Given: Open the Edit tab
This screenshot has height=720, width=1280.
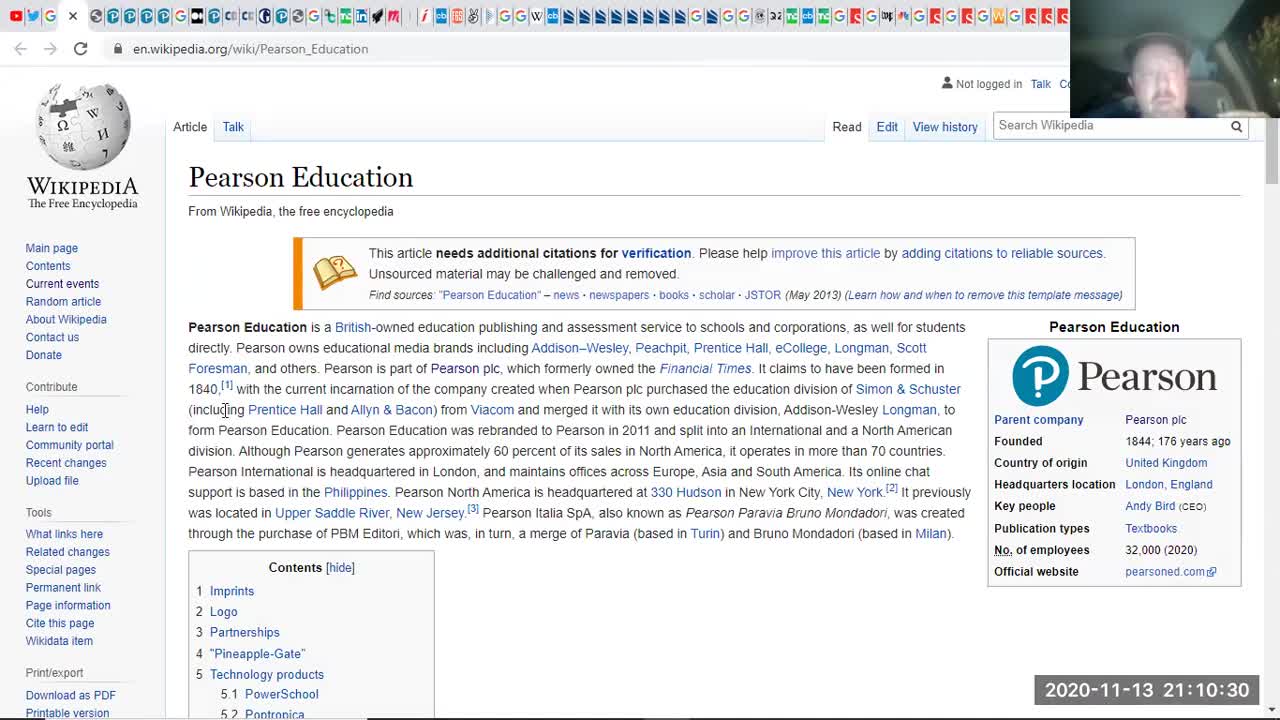Looking at the screenshot, I should click(887, 127).
